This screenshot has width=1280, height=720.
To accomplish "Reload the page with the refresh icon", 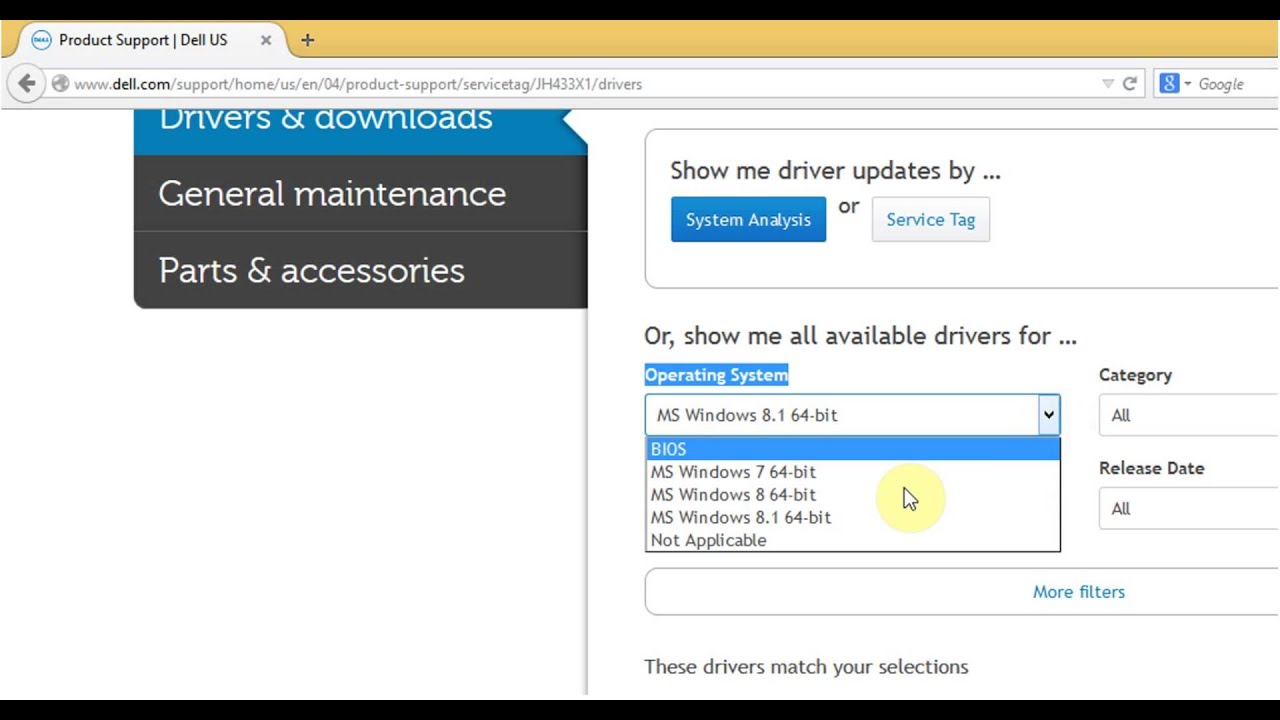I will [x=1130, y=84].
